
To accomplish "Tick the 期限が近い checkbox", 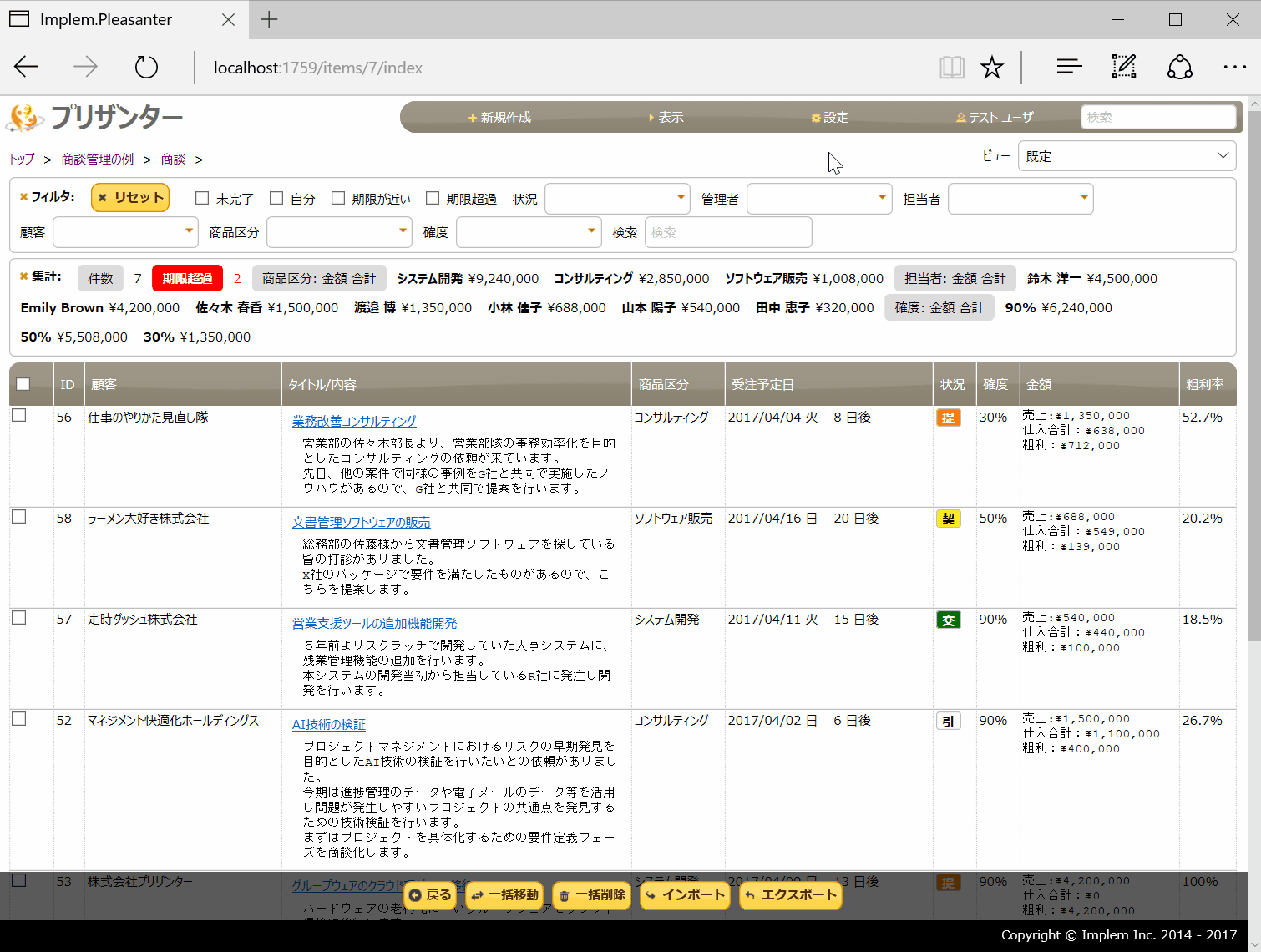I will tap(338, 198).
